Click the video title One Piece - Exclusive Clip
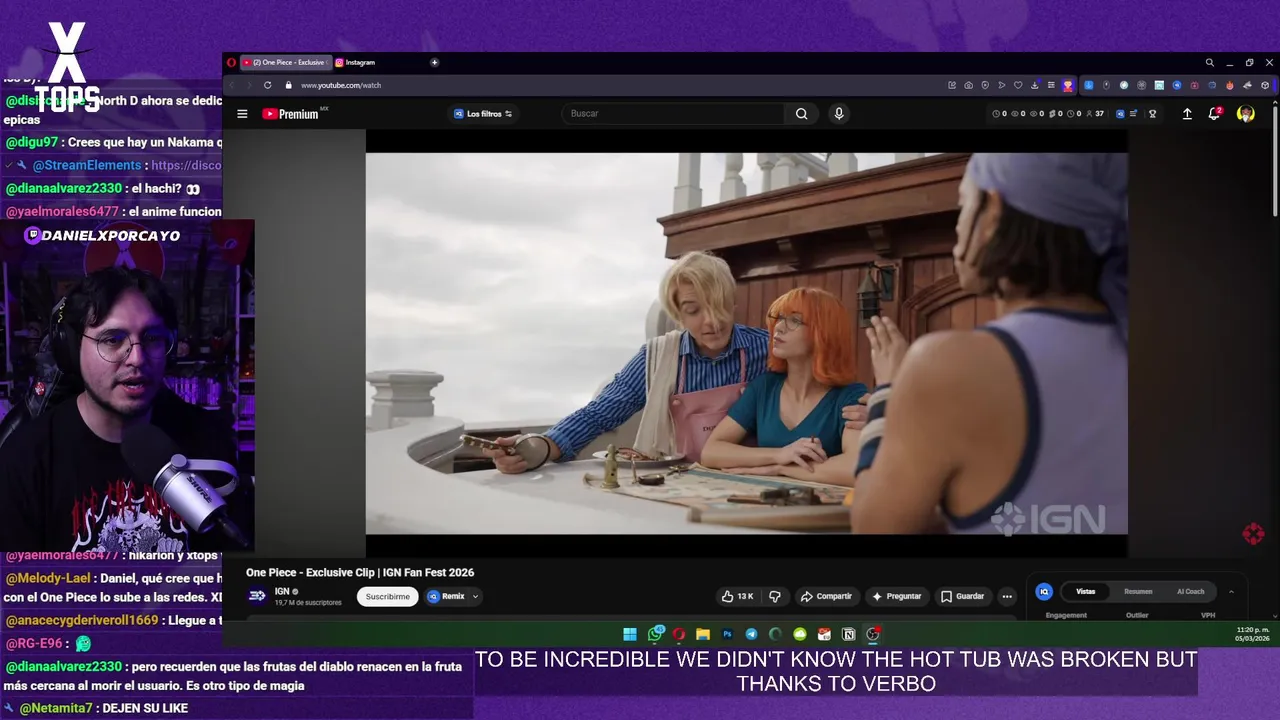The height and width of the screenshot is (720, 1280). pos(360,573)
